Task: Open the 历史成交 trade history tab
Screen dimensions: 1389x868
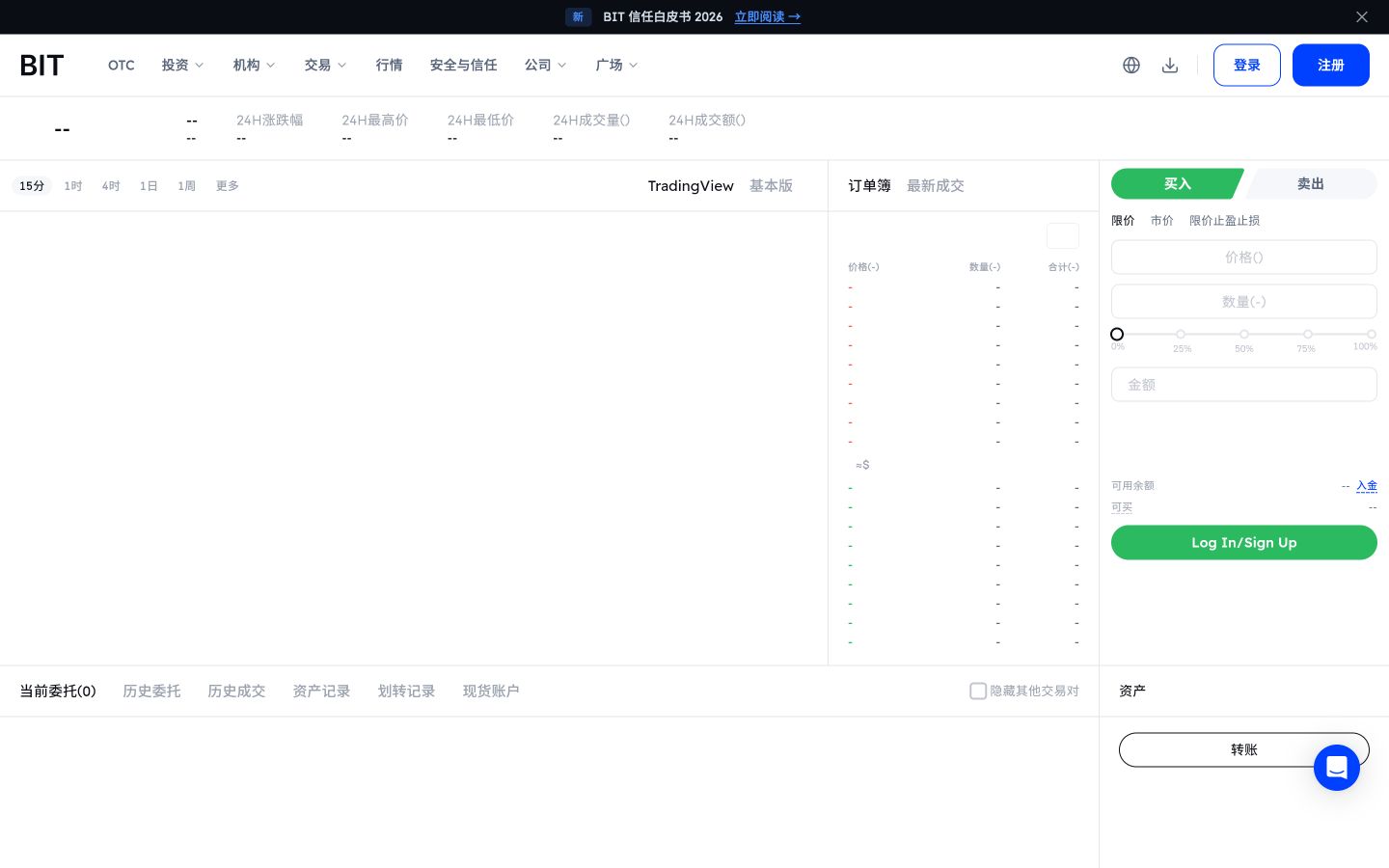Action: pyautogui.click(x=236, y=692)
